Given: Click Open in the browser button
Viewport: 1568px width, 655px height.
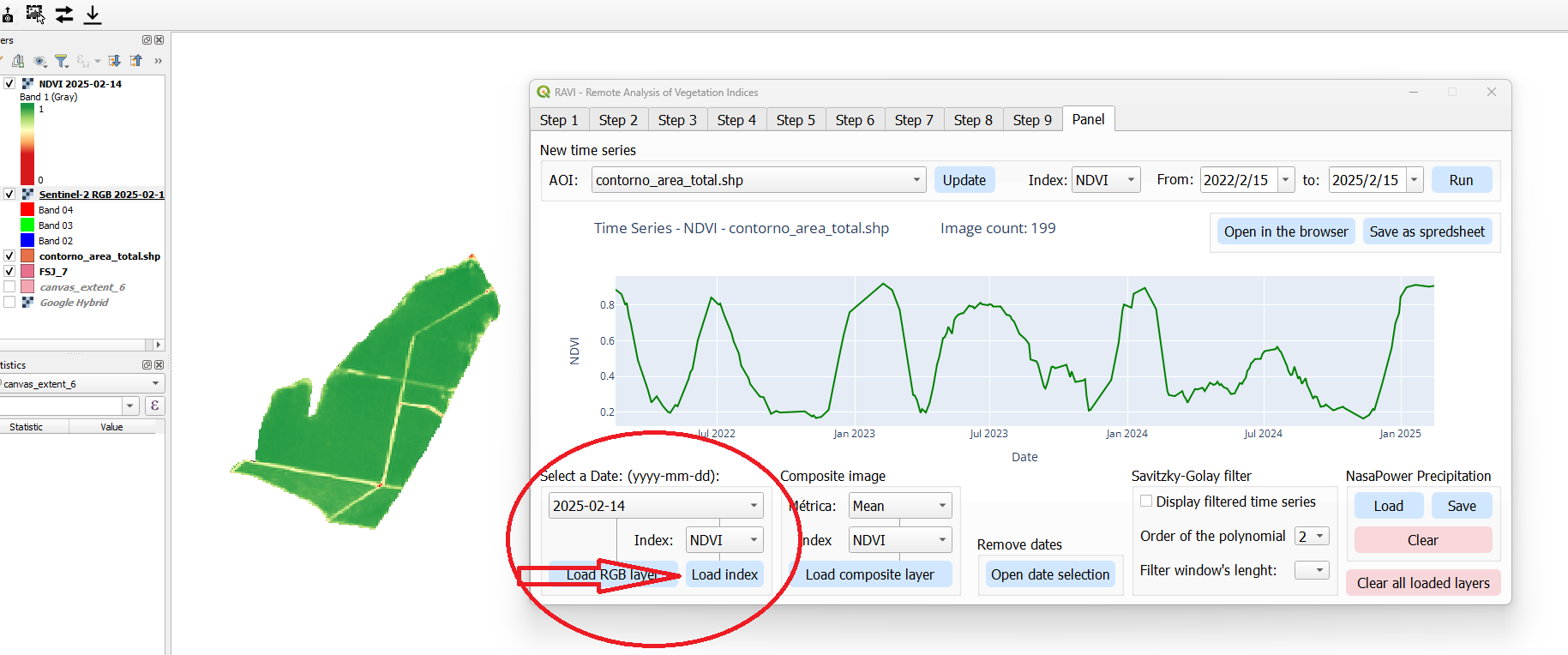Looking at the screenshot, I should point(1286,231).
